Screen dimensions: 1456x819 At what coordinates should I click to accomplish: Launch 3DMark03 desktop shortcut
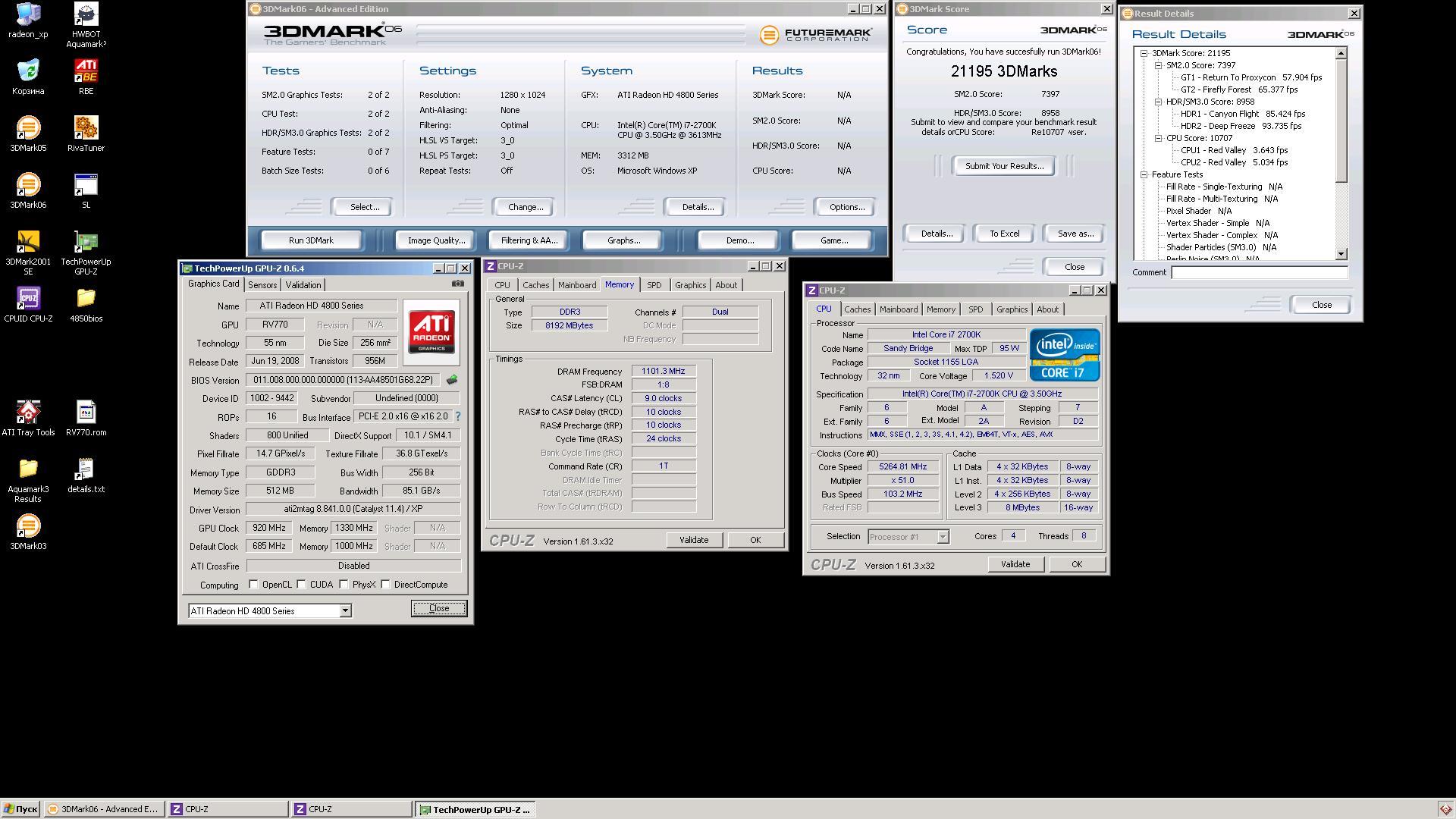click(x=28, y=532)
